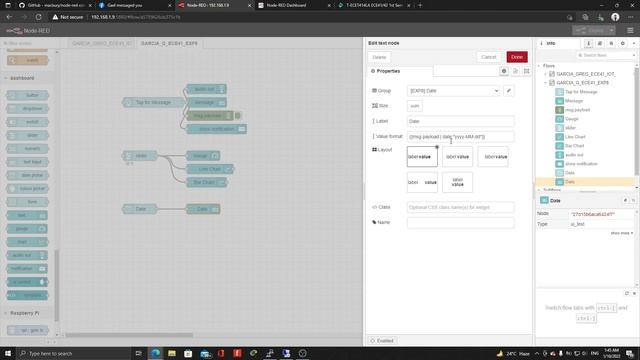Click the Delete button in edit panel
Image resolution: width=640 pixels, height=360 pixels.
click(x=379, y=57)
